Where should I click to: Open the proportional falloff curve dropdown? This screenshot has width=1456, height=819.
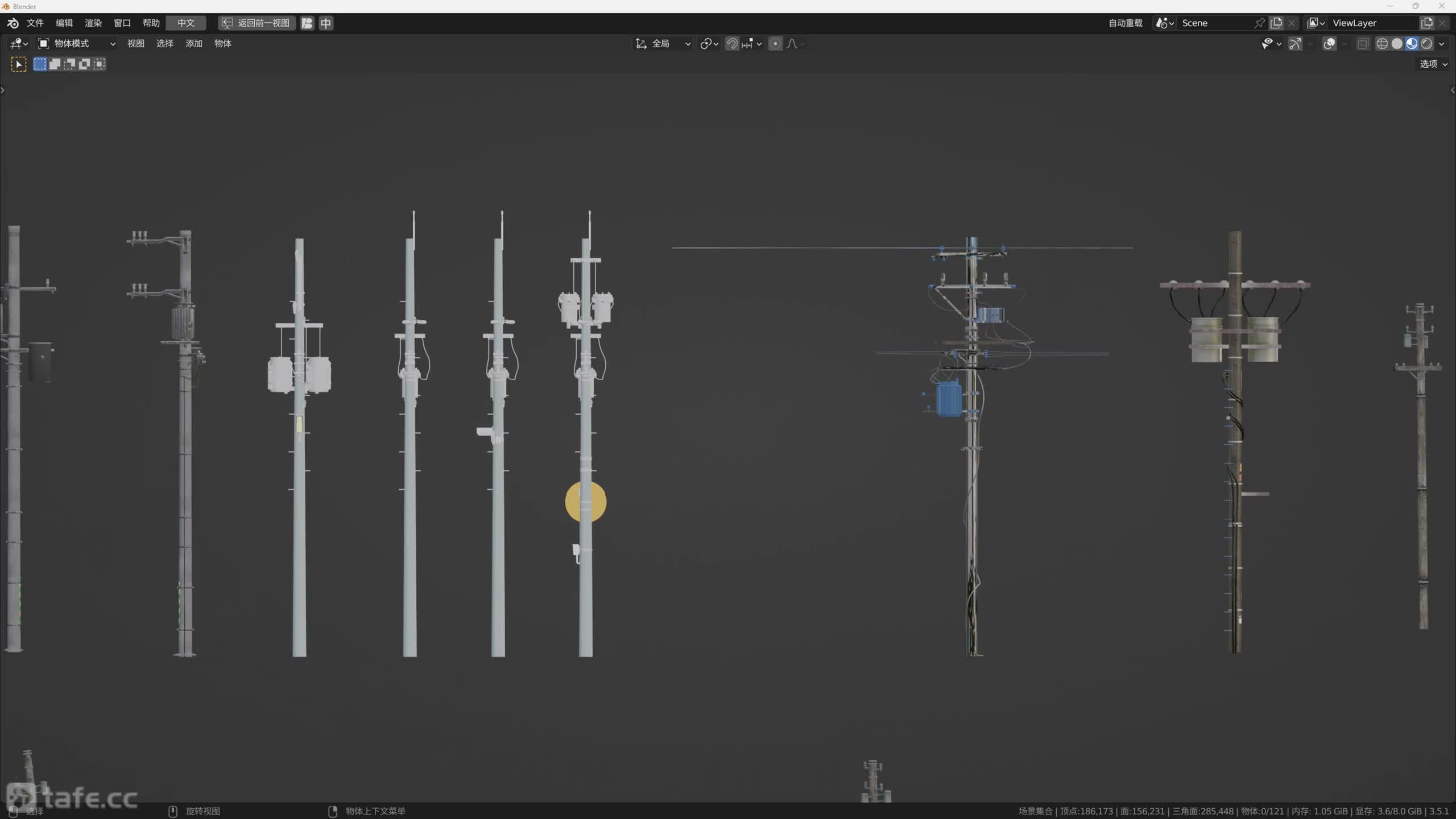[x=795, y=43]
